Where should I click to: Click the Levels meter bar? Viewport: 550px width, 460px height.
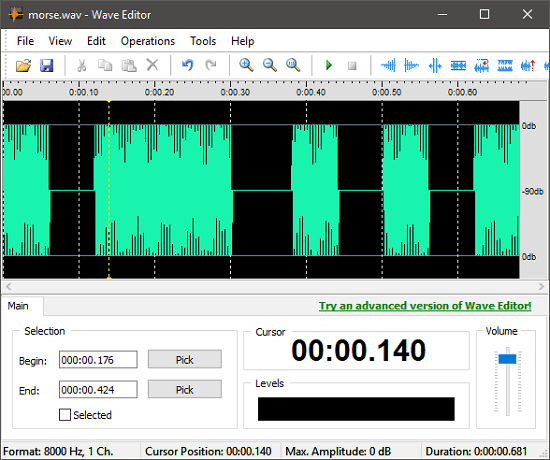356,409
